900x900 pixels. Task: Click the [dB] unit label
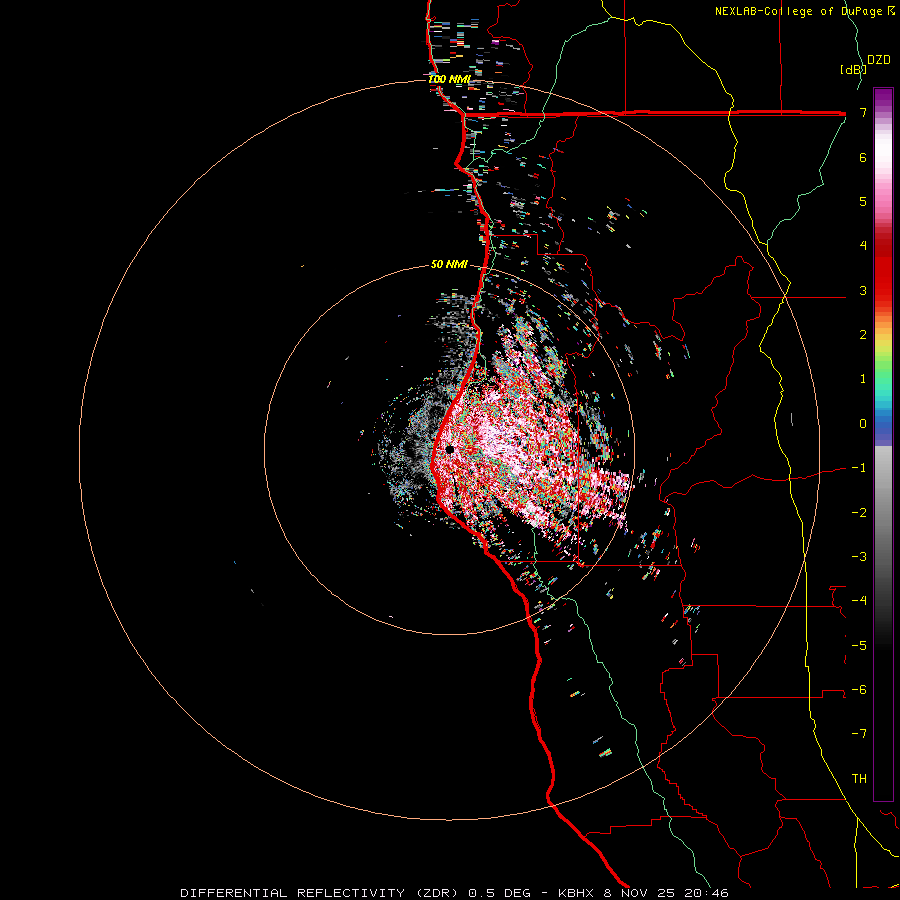(x=853, y=70)
